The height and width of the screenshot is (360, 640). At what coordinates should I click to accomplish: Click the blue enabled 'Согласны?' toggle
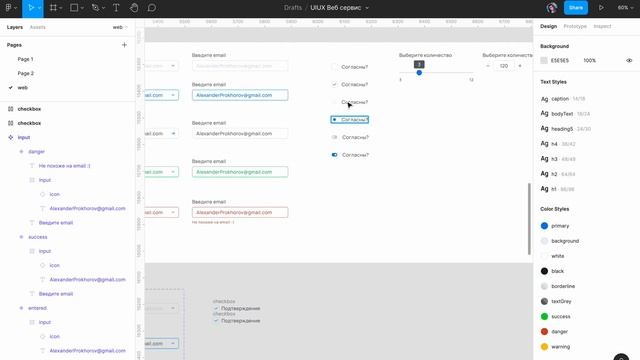coord(334,155)
